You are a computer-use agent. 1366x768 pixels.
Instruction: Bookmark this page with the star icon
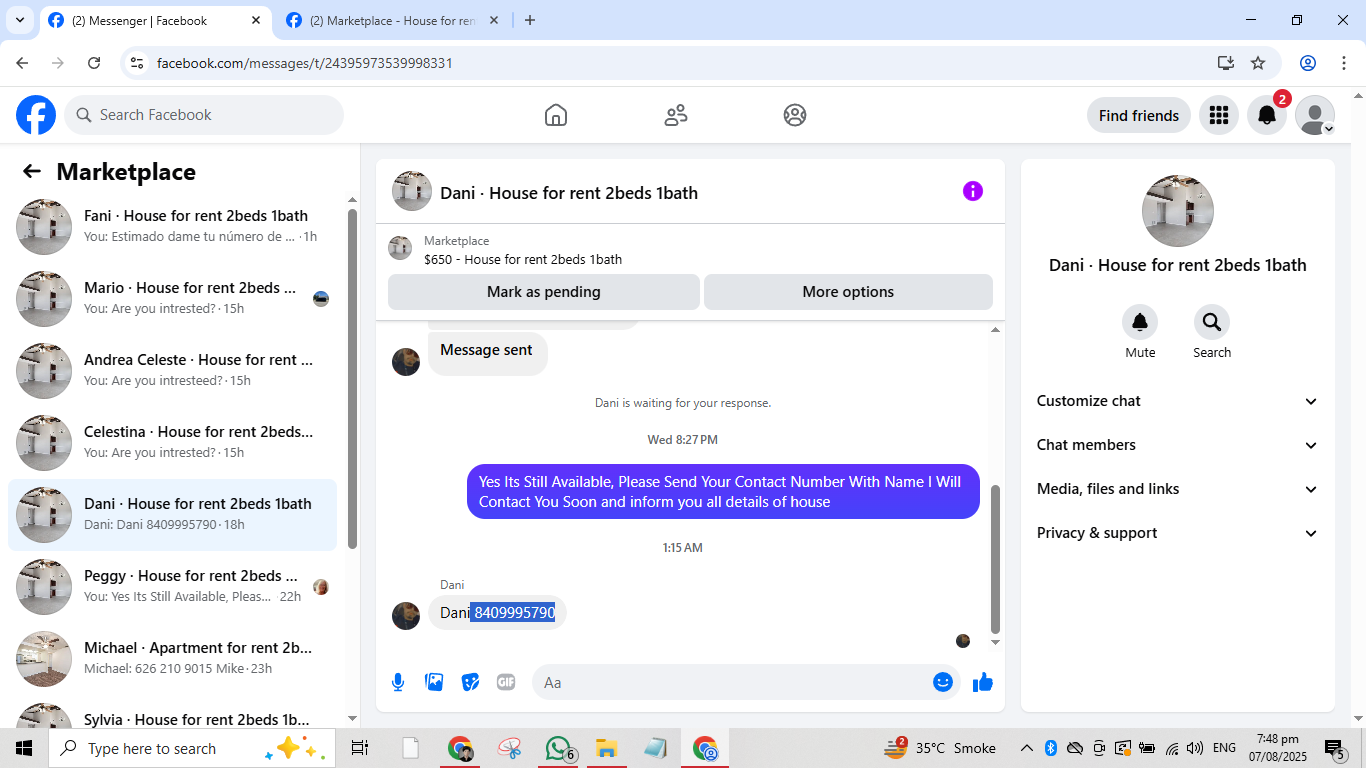1258,63
